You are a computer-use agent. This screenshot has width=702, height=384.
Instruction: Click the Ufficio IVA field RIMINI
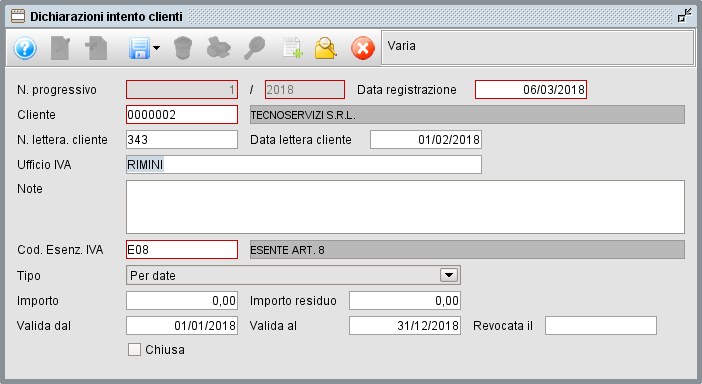[x=304, y=165]
